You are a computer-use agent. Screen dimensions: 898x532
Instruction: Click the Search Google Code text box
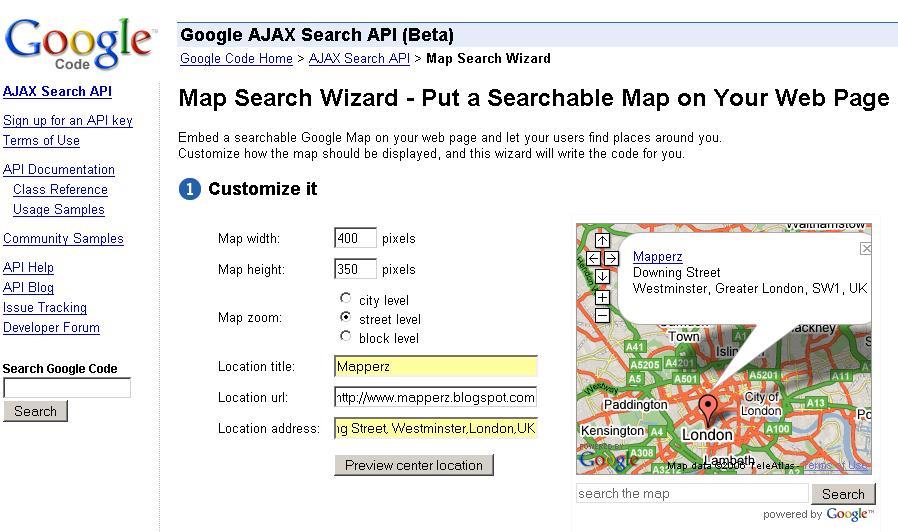point(67,388)
